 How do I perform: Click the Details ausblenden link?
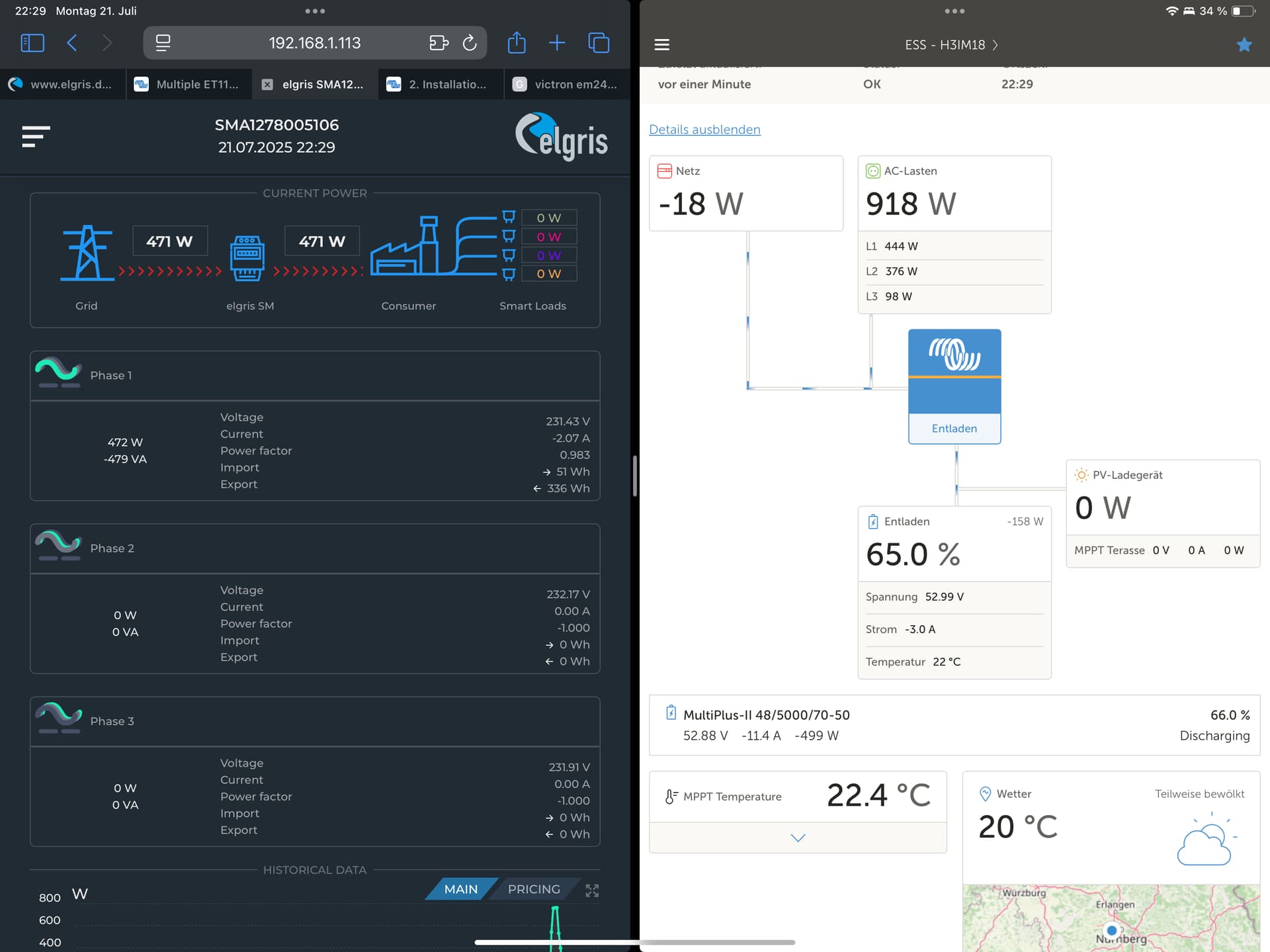pyautogui.click(x=704, y=130)
